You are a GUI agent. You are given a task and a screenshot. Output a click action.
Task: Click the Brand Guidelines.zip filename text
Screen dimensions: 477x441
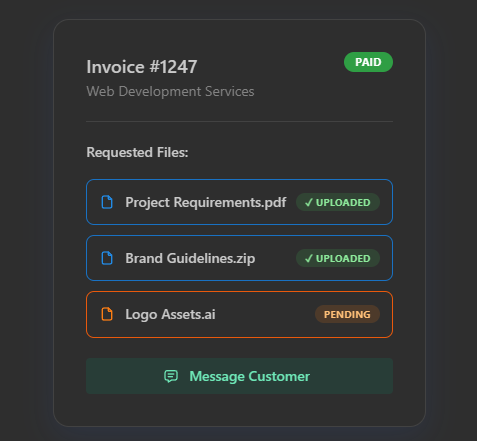(190, 258)
